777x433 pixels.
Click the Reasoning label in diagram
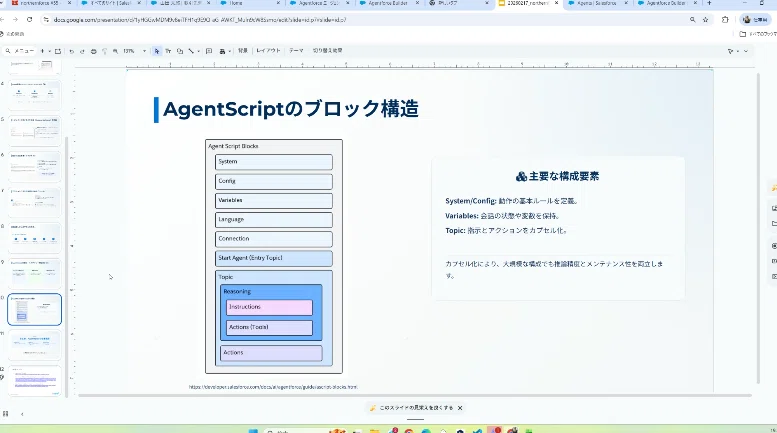[x=237, y=292]
